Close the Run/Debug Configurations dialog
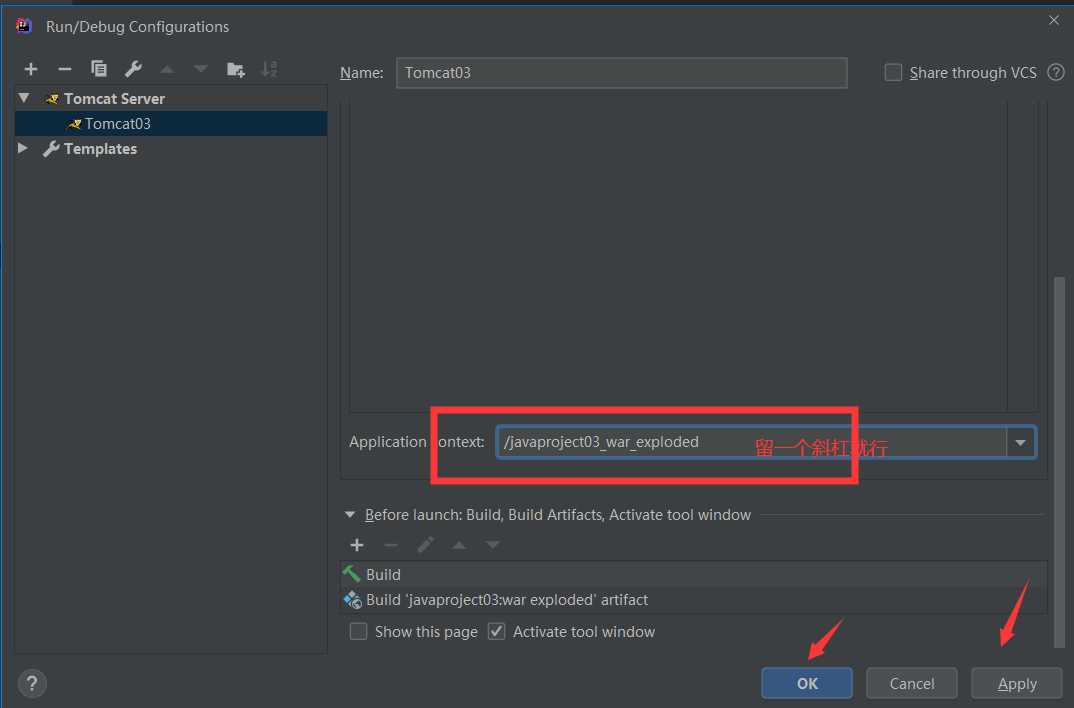 [x=1053, y=21]
